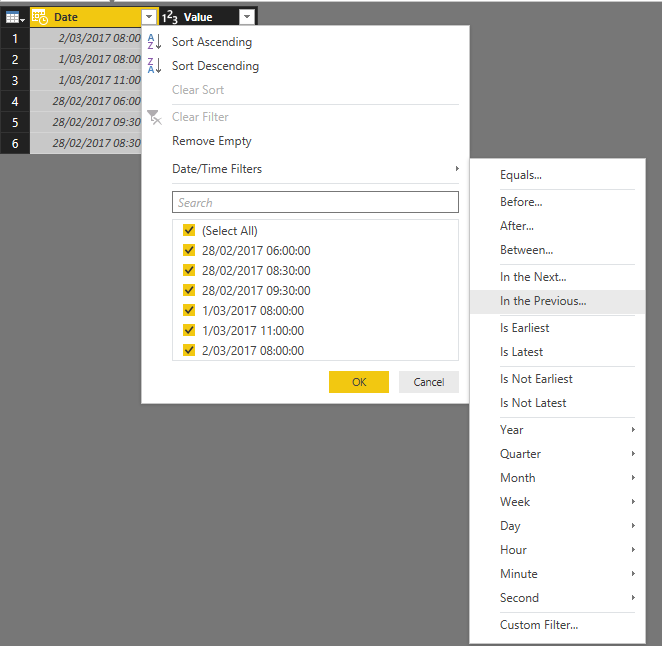Click the Value column 123 type icon
The image size is (662, 646).
[170, 17]
